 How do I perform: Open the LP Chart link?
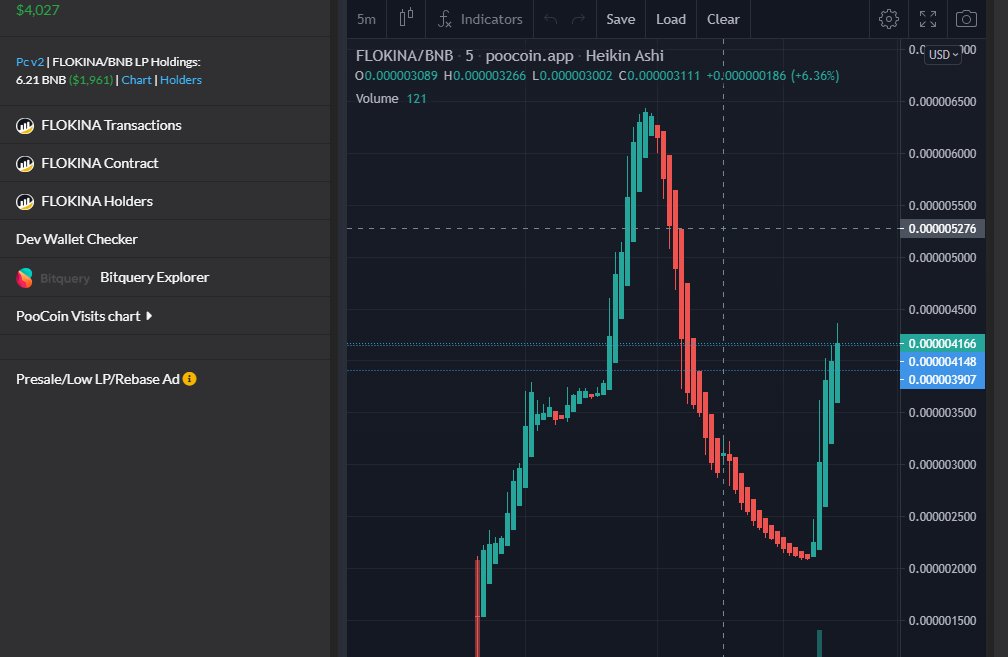tap(136, 80)
